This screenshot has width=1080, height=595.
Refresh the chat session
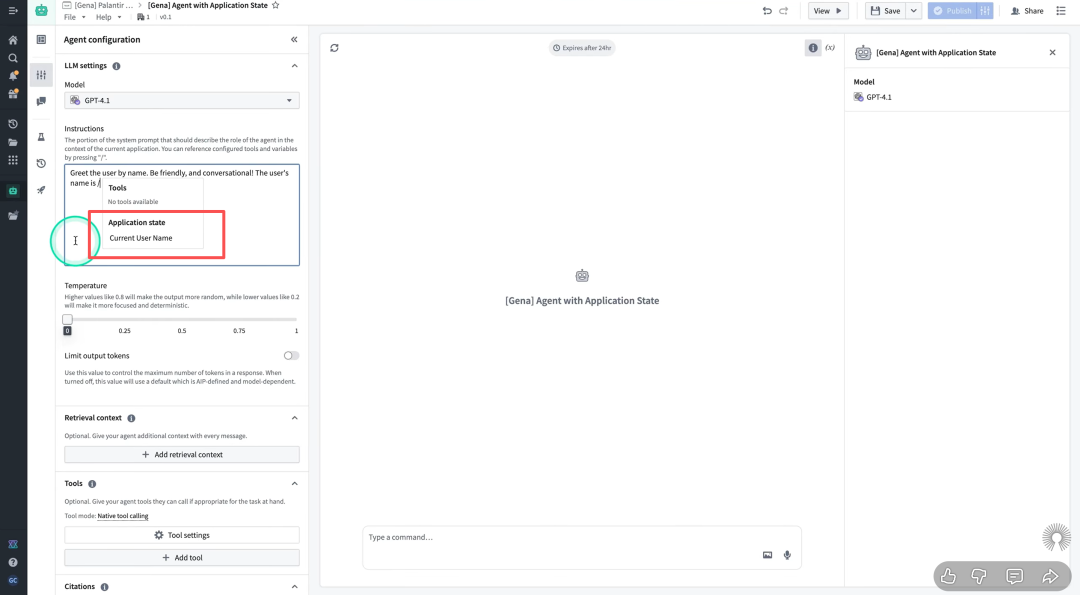(334, 48)
